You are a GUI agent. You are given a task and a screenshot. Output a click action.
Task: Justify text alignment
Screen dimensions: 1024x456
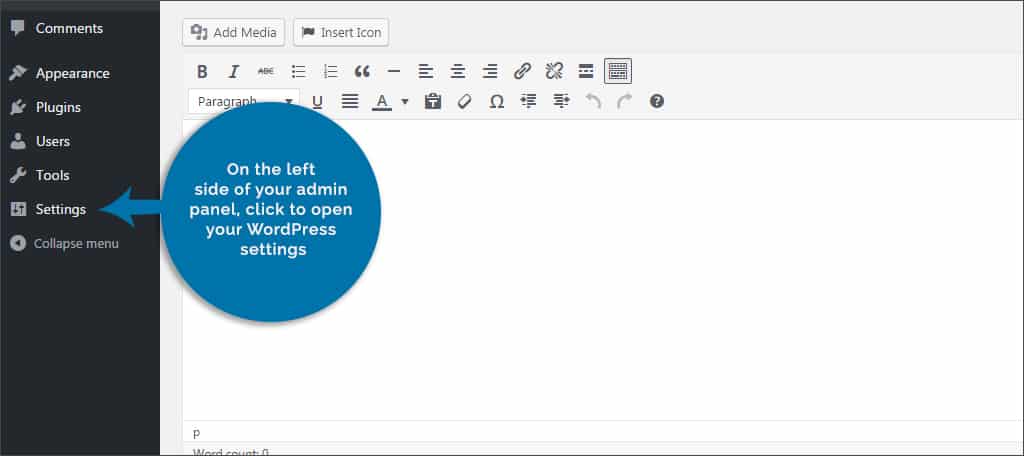(350, 102)
